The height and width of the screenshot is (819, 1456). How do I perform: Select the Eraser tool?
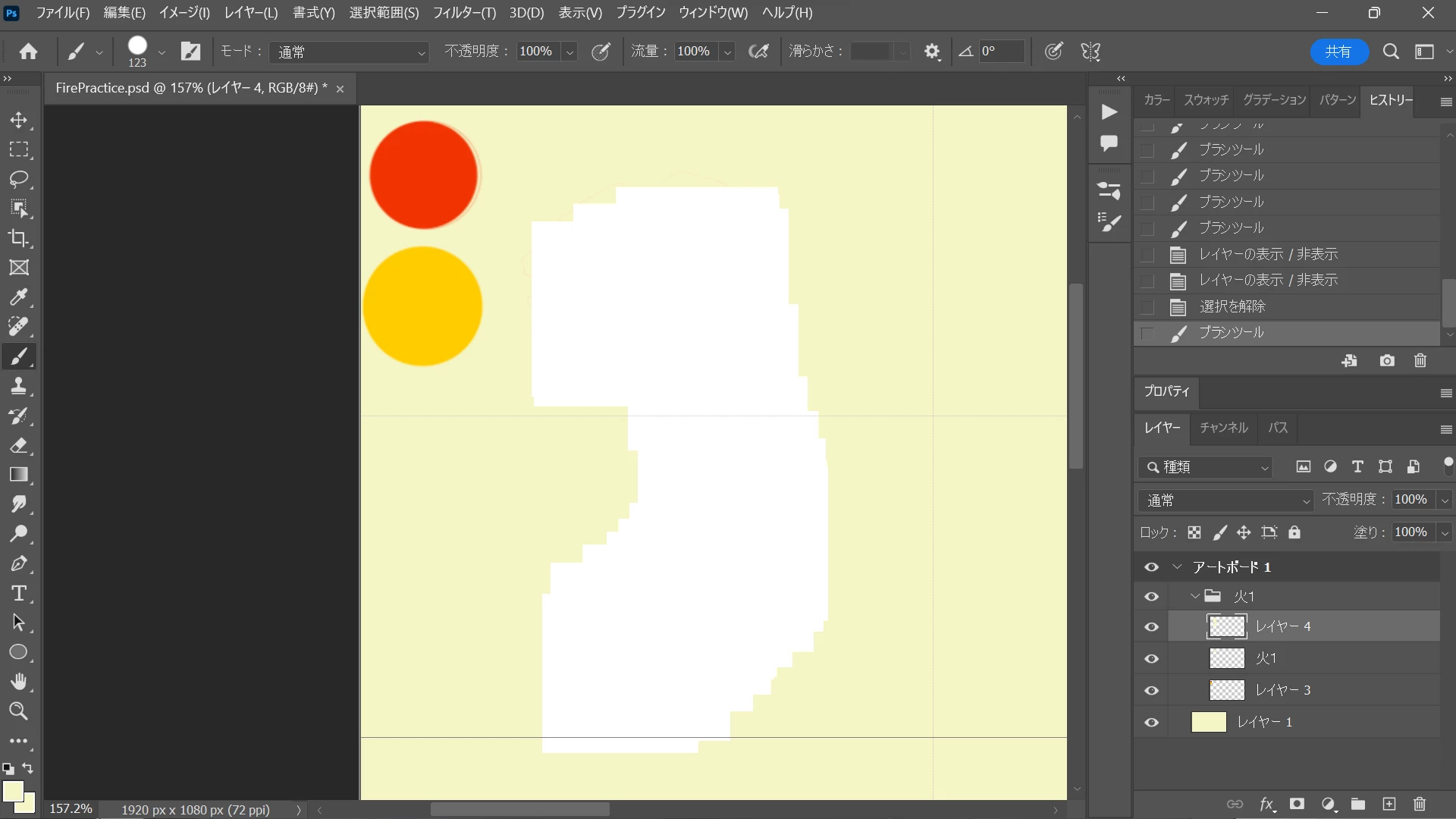pos(19,445)
